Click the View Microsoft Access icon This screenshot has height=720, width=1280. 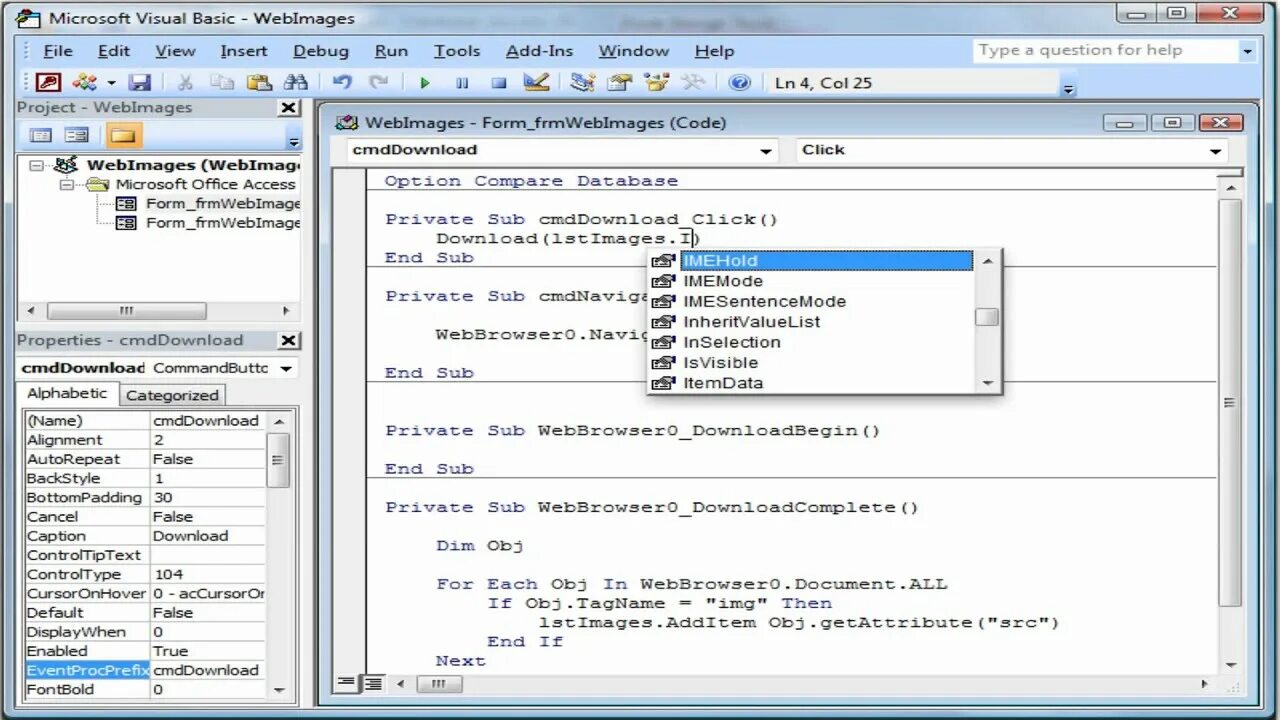48,83
